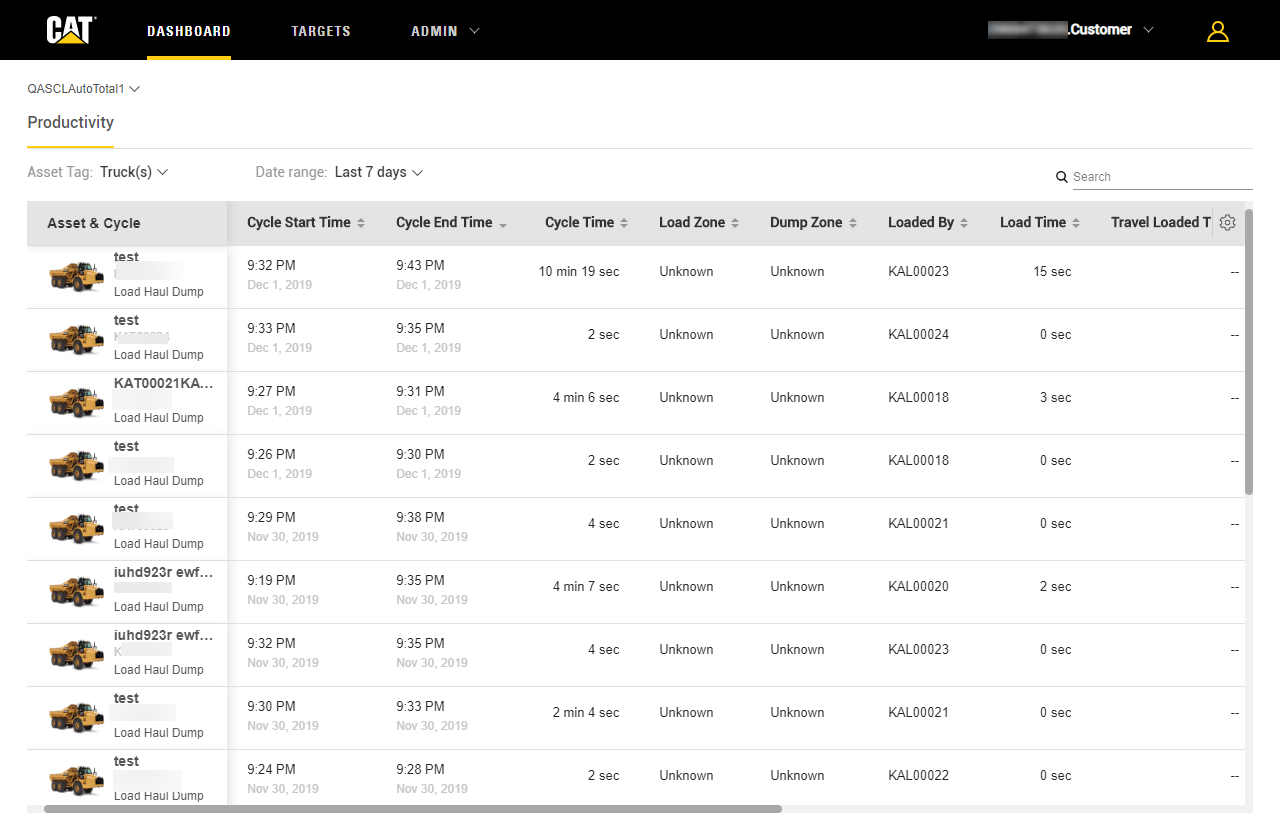The image size is (1280, 825).
Task: Sort the Load Time column
Action: point(1039,223)
